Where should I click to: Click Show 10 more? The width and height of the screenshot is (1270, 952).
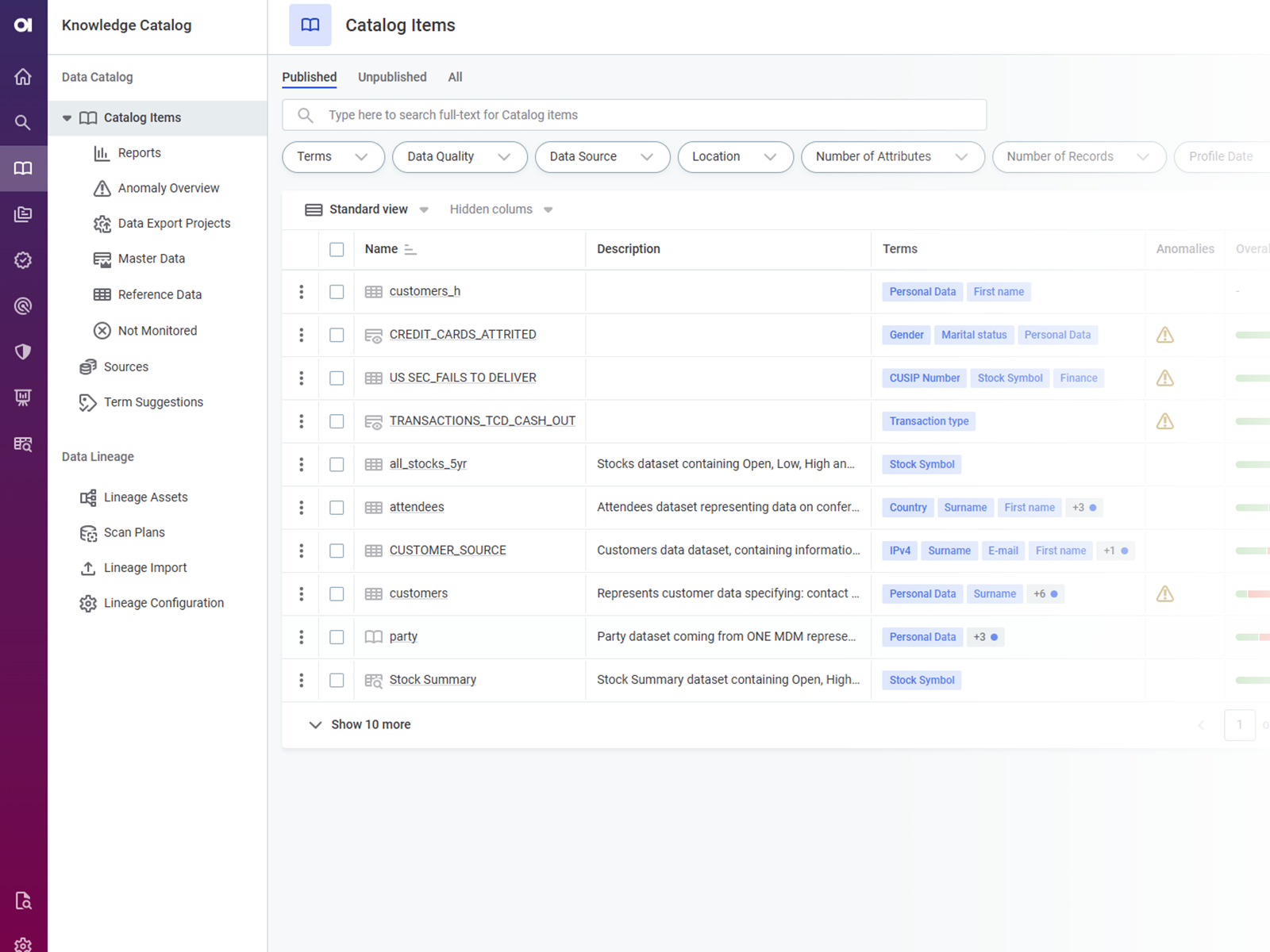coord(370,724)
